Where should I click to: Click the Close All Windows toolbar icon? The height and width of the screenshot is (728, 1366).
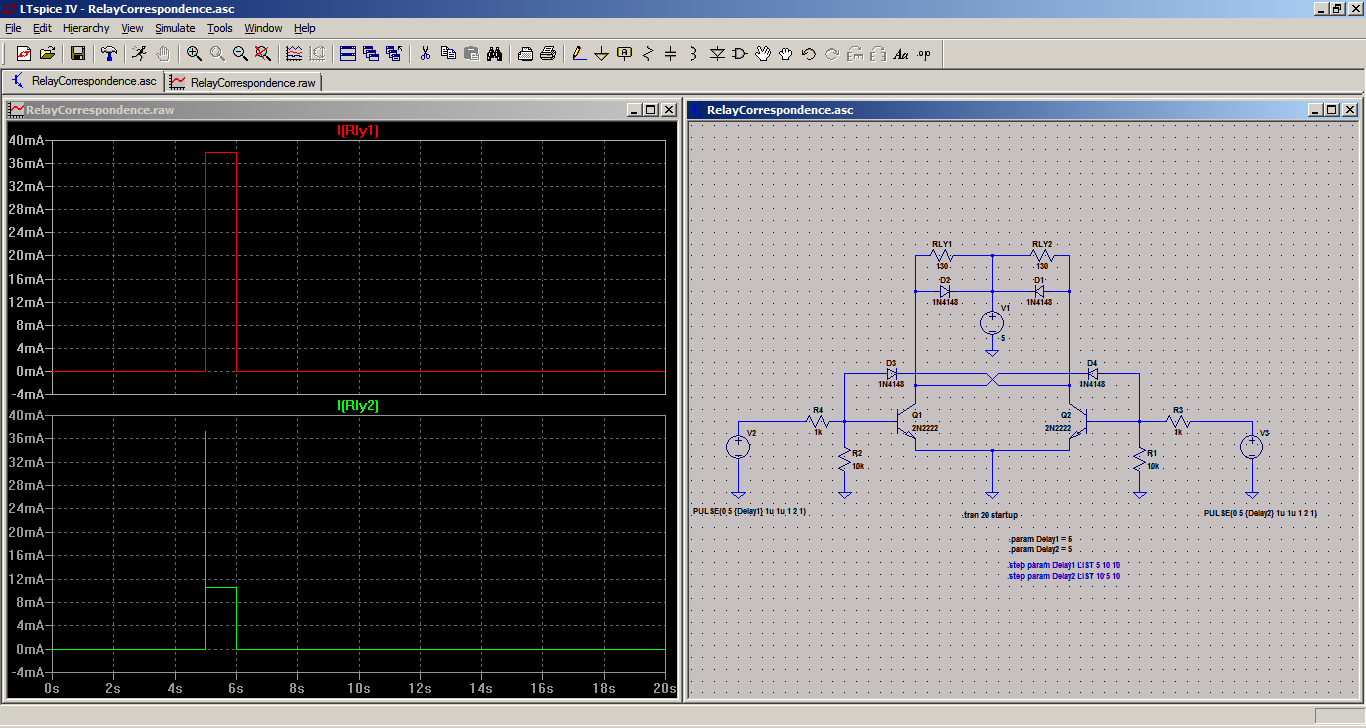click(x=394, y=53)
